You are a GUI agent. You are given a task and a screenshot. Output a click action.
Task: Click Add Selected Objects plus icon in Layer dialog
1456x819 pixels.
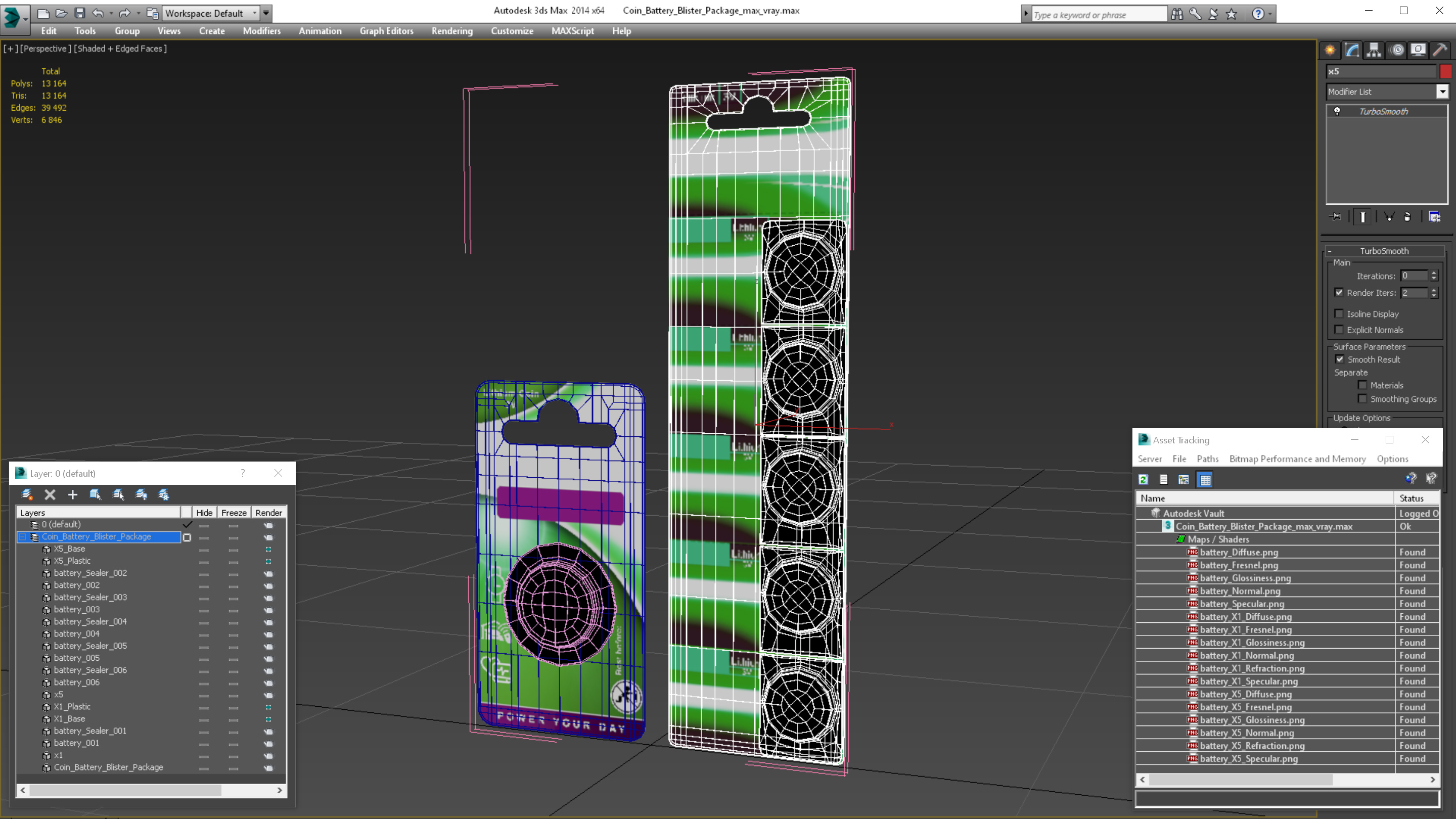pyautogui.click(x=72, y=494)
